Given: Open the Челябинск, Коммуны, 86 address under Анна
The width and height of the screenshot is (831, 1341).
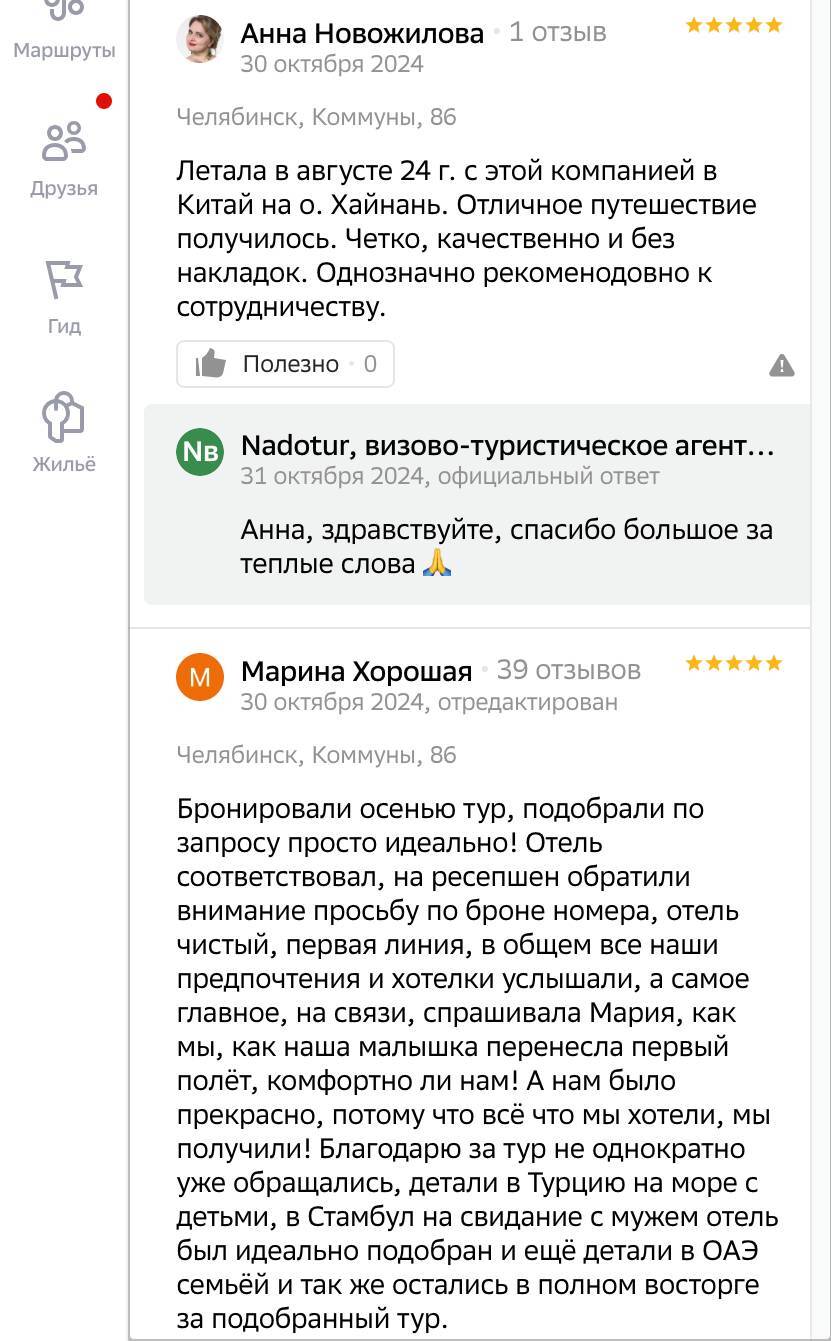Looking at the screenshot, I should [x=316, y=117].
